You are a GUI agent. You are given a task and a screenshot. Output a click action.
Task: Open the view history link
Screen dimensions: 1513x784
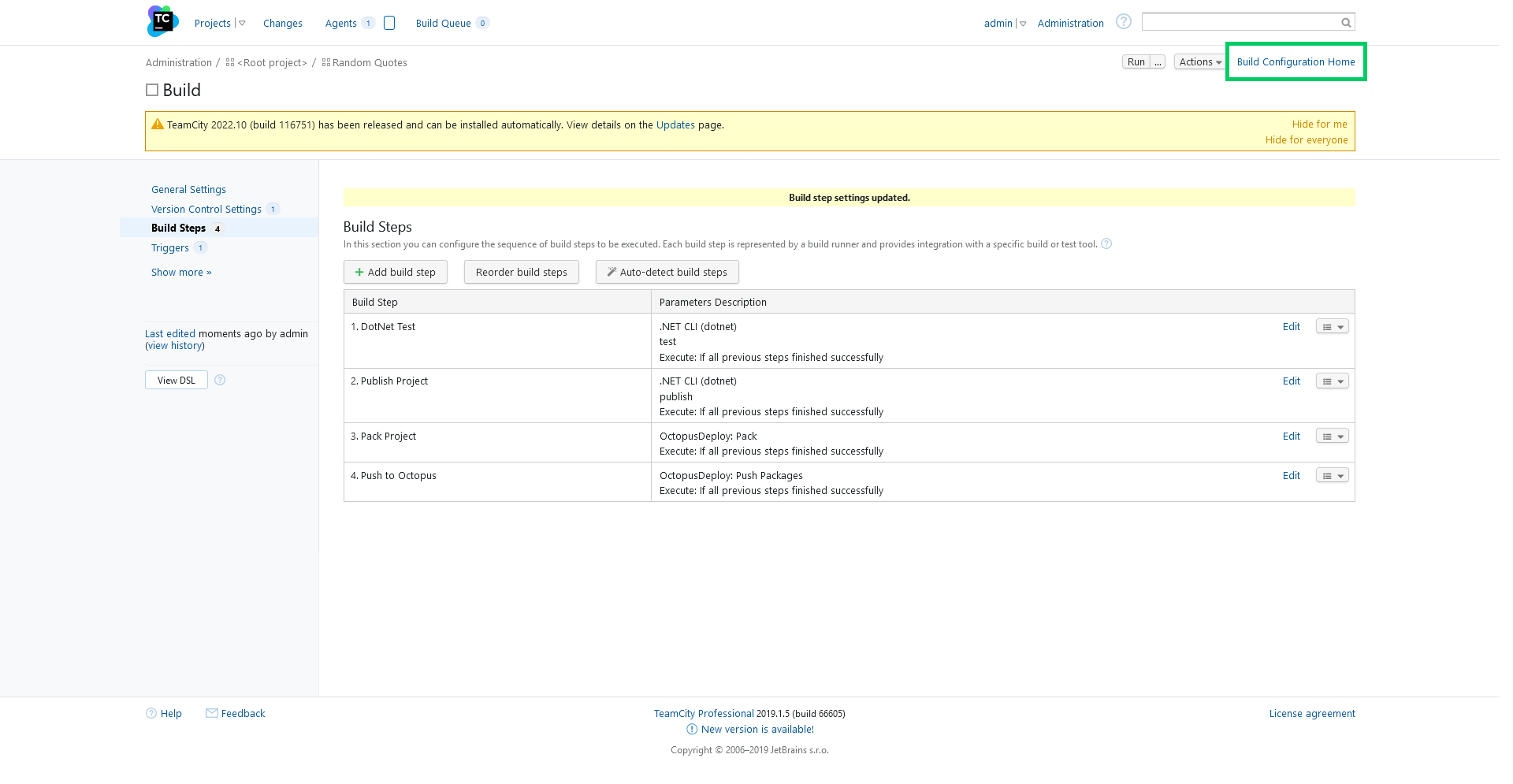(x=175, y=346)
